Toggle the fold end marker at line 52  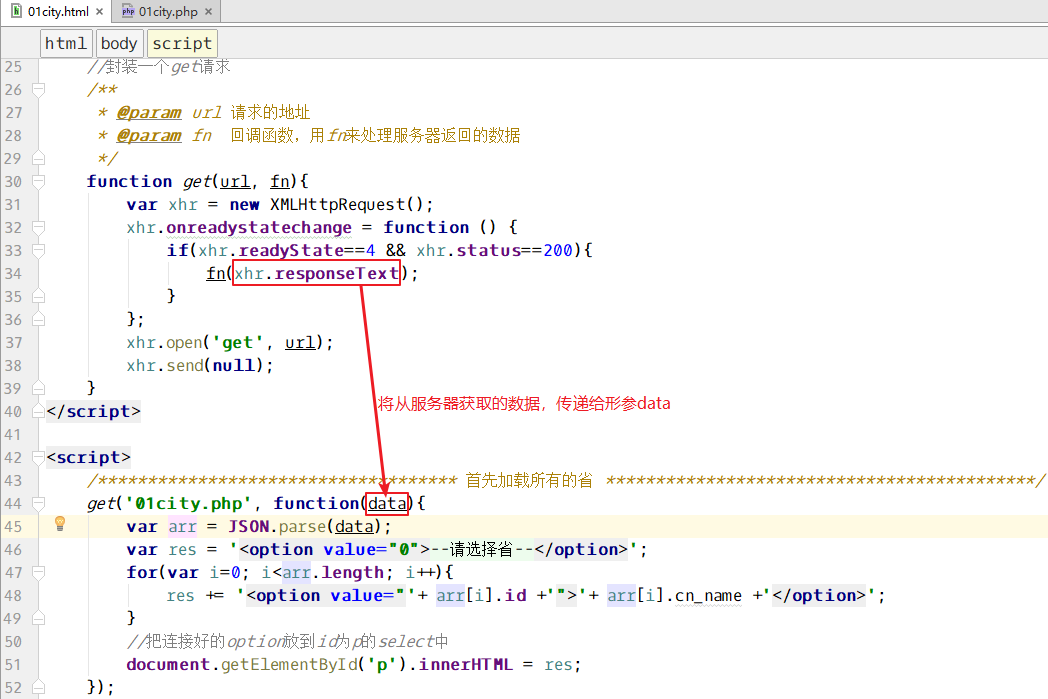[x=39, y=687]
